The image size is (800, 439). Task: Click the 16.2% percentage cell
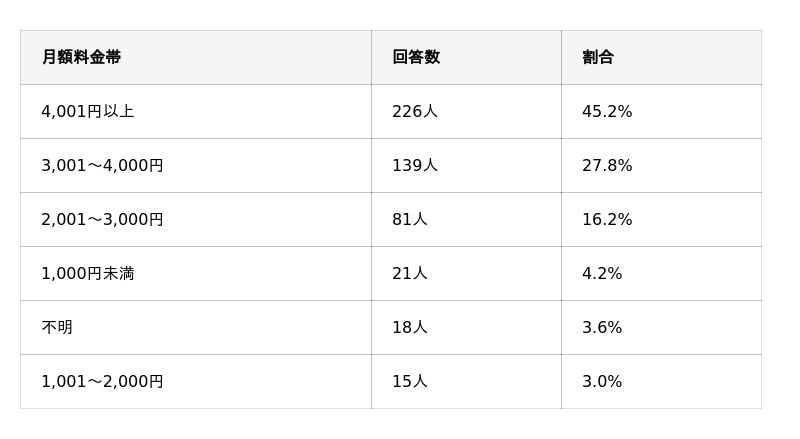[x=607, y=219]
